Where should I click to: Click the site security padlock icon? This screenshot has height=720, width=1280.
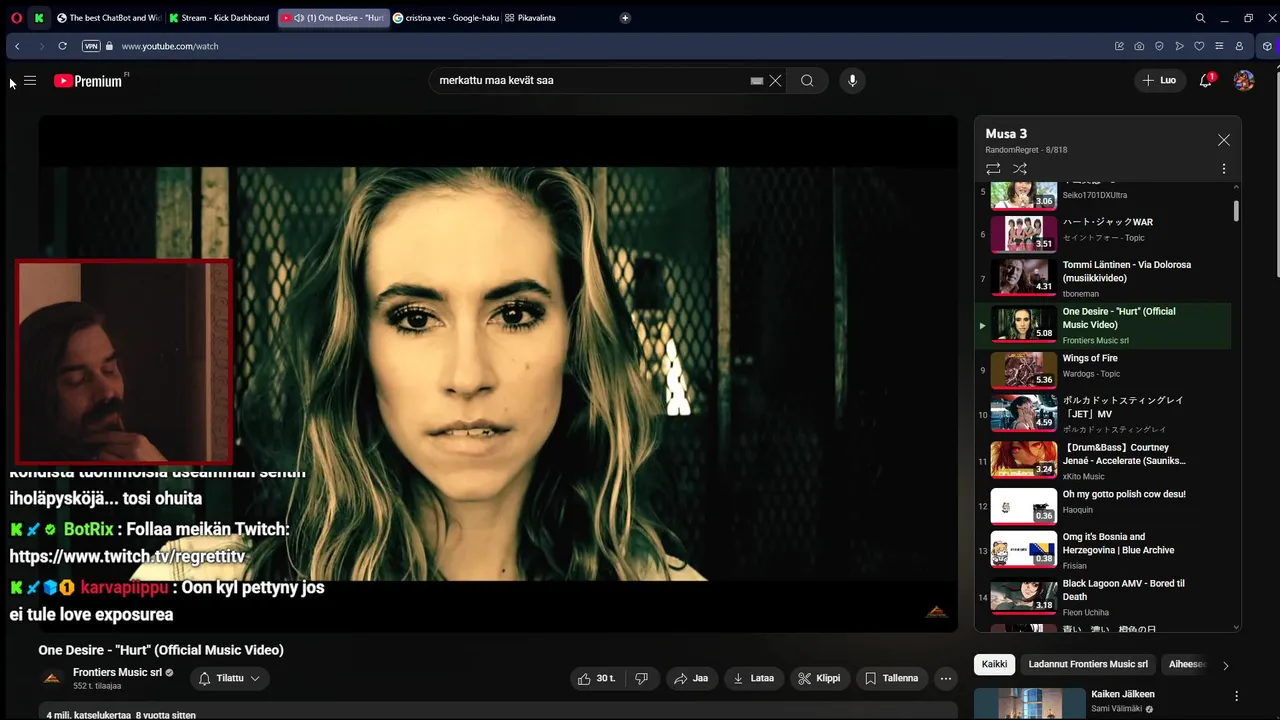point(109,46)
